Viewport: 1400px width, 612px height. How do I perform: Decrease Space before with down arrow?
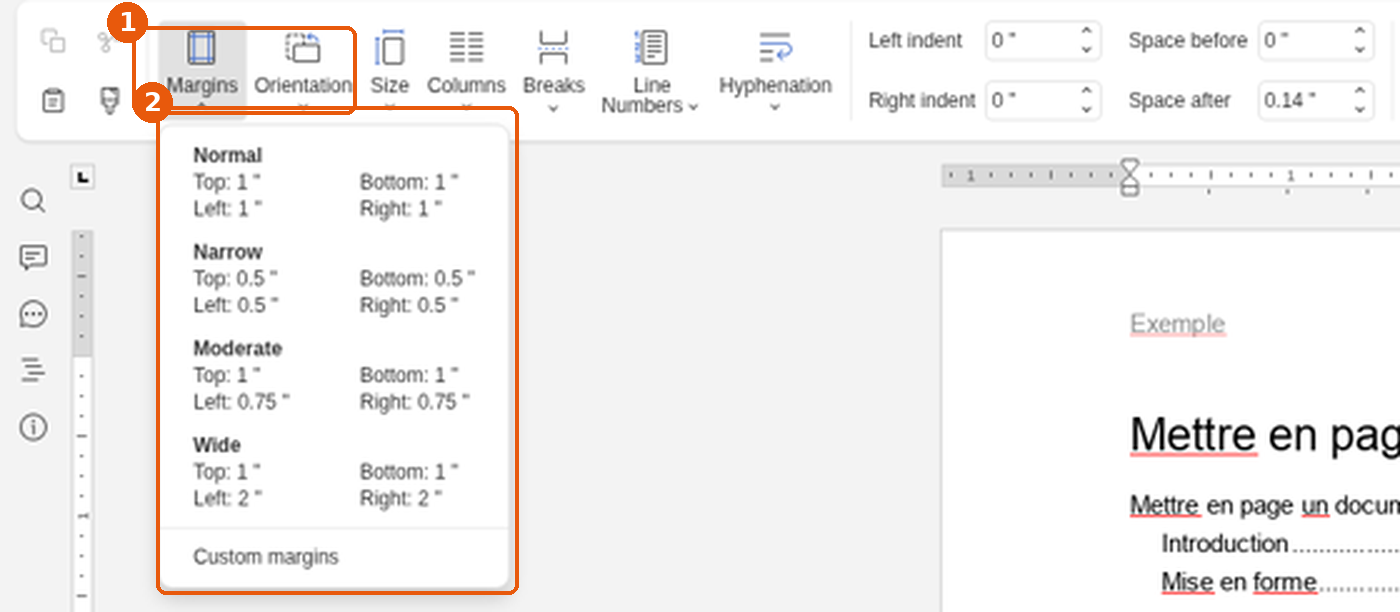pos(1360,50)
